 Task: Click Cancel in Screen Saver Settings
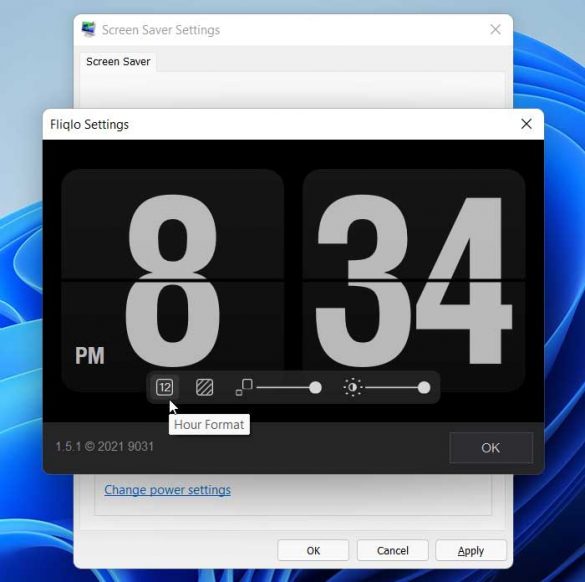tap(392, 550)
